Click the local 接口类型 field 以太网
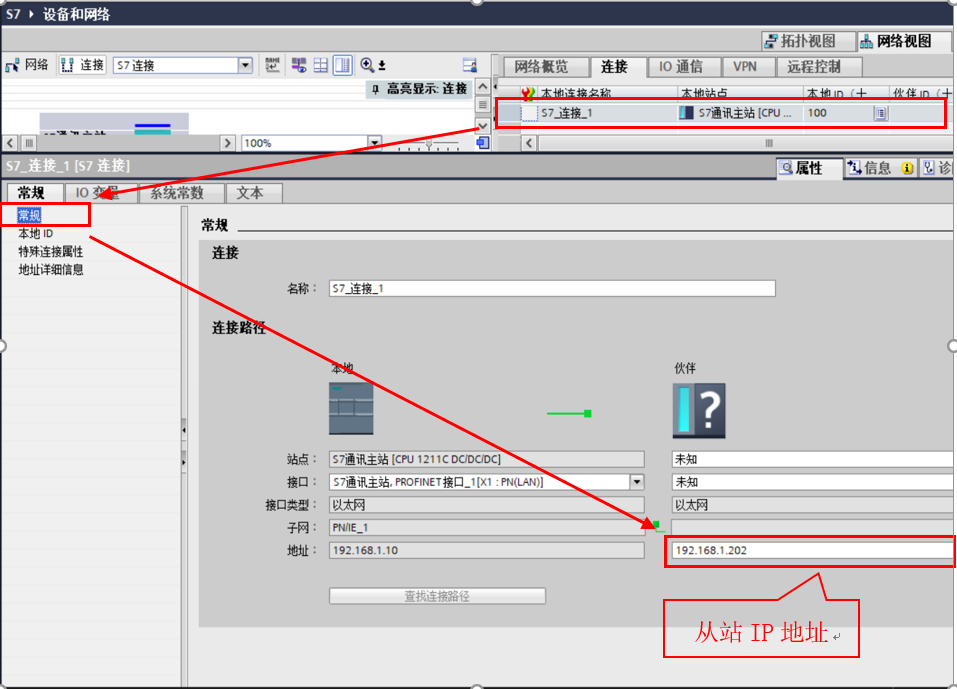The image size is (957, 689). click(x=486, y=505)
